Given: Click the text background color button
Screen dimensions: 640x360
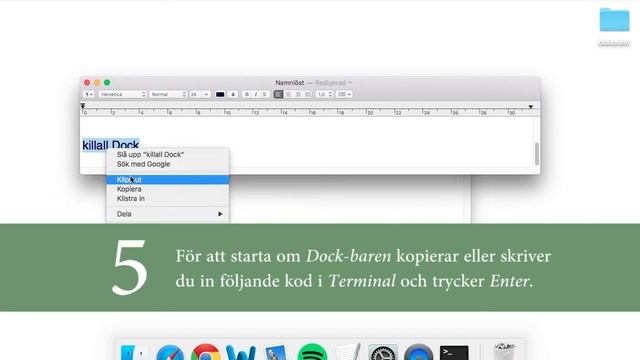Looking at the screenshot, I should point(233,94).
